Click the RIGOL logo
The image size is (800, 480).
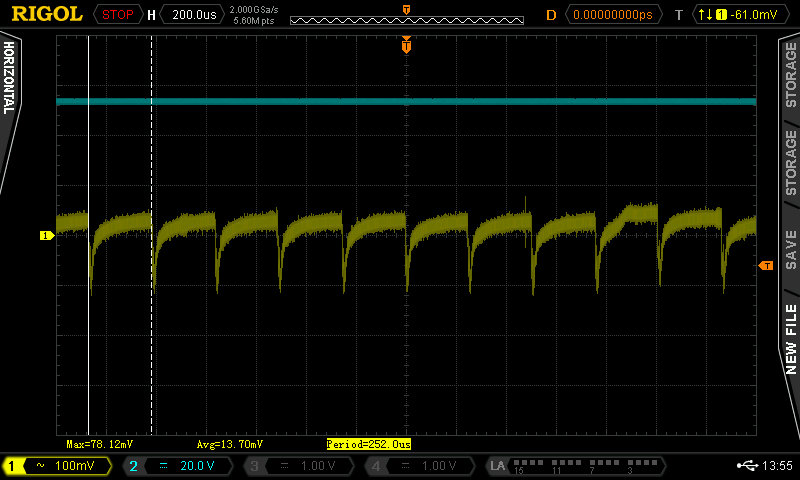click(x=47, y=14)
